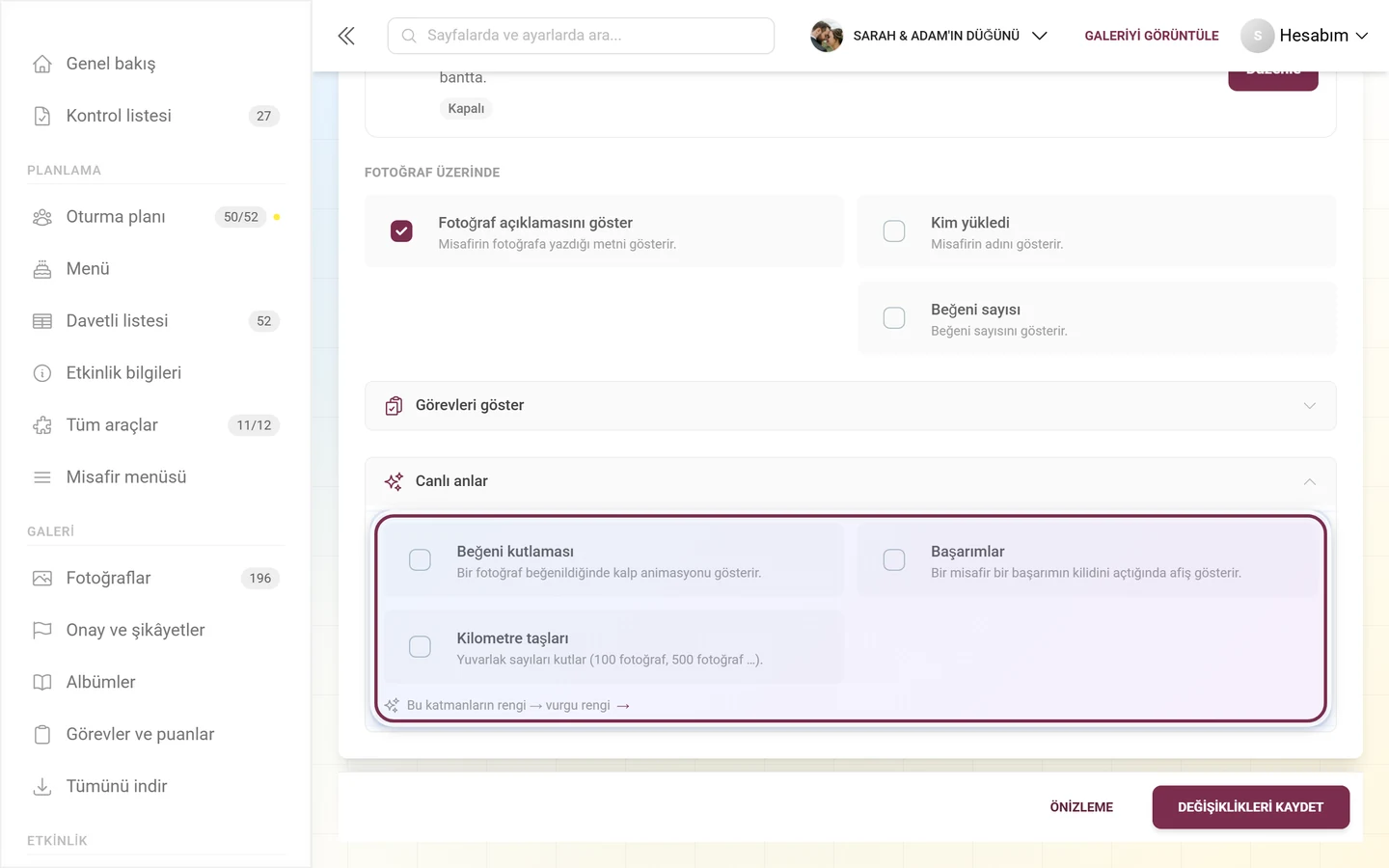Click the 50/52 badge on Oturma planı

point(241,217)
